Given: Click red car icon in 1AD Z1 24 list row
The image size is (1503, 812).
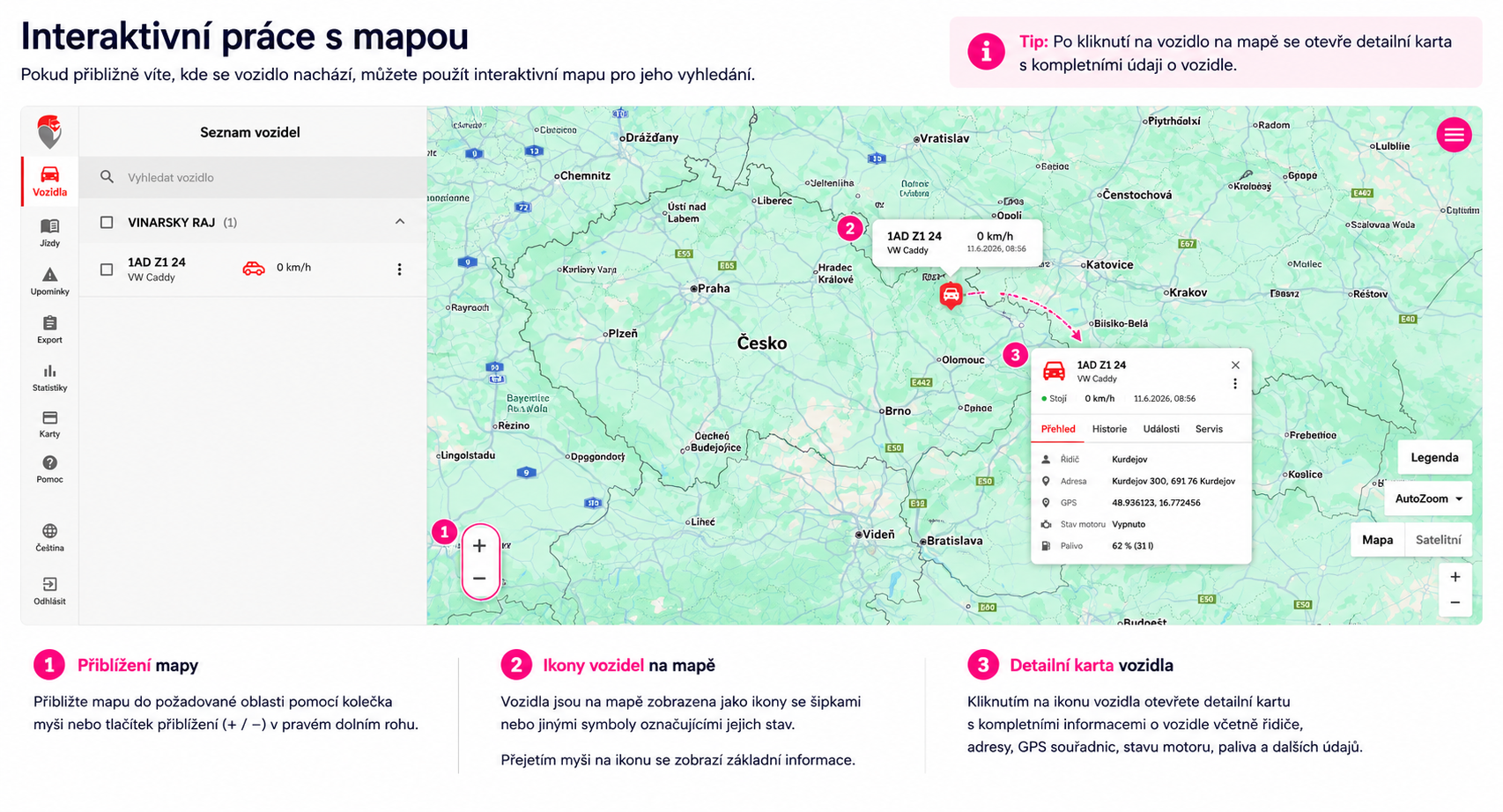Looking at the screenshot, I should coord(254,269).
